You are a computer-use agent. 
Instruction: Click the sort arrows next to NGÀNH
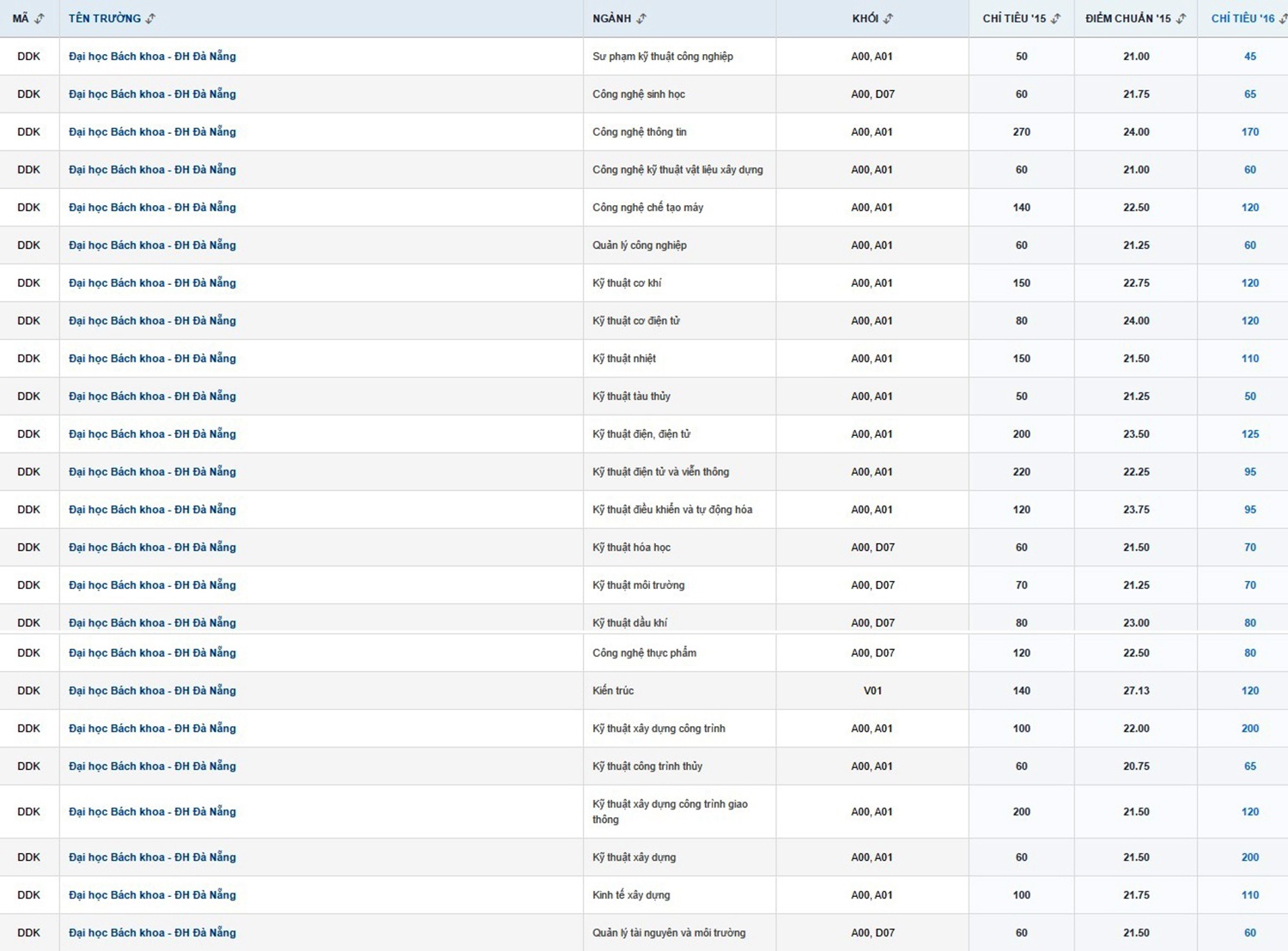tap(641, 18)
